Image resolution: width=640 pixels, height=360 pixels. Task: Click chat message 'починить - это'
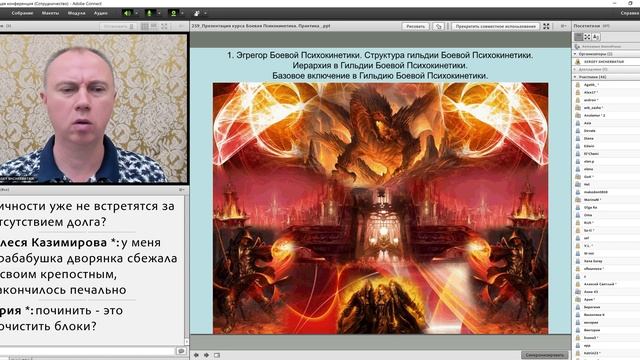pos(79,311)
